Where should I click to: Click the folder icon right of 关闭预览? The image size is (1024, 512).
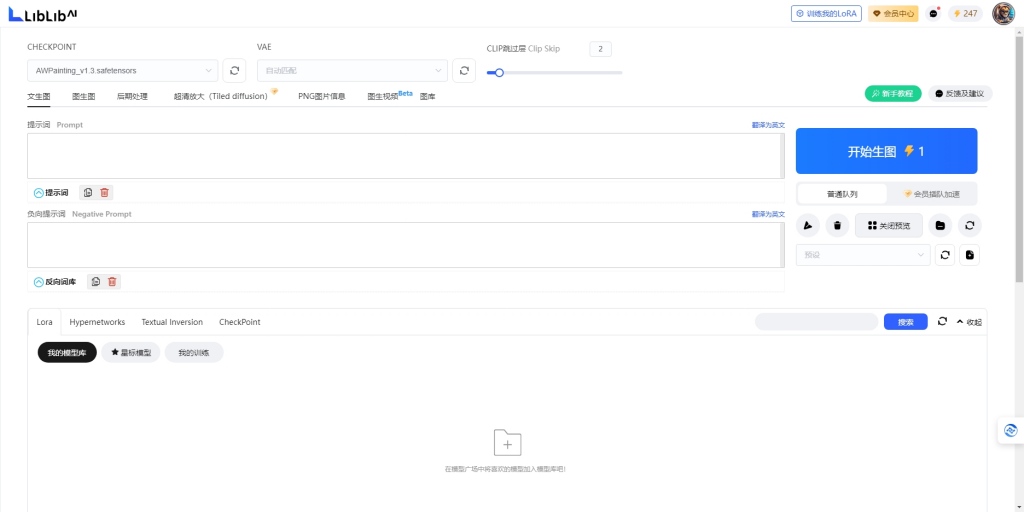[x=940, y=225]
